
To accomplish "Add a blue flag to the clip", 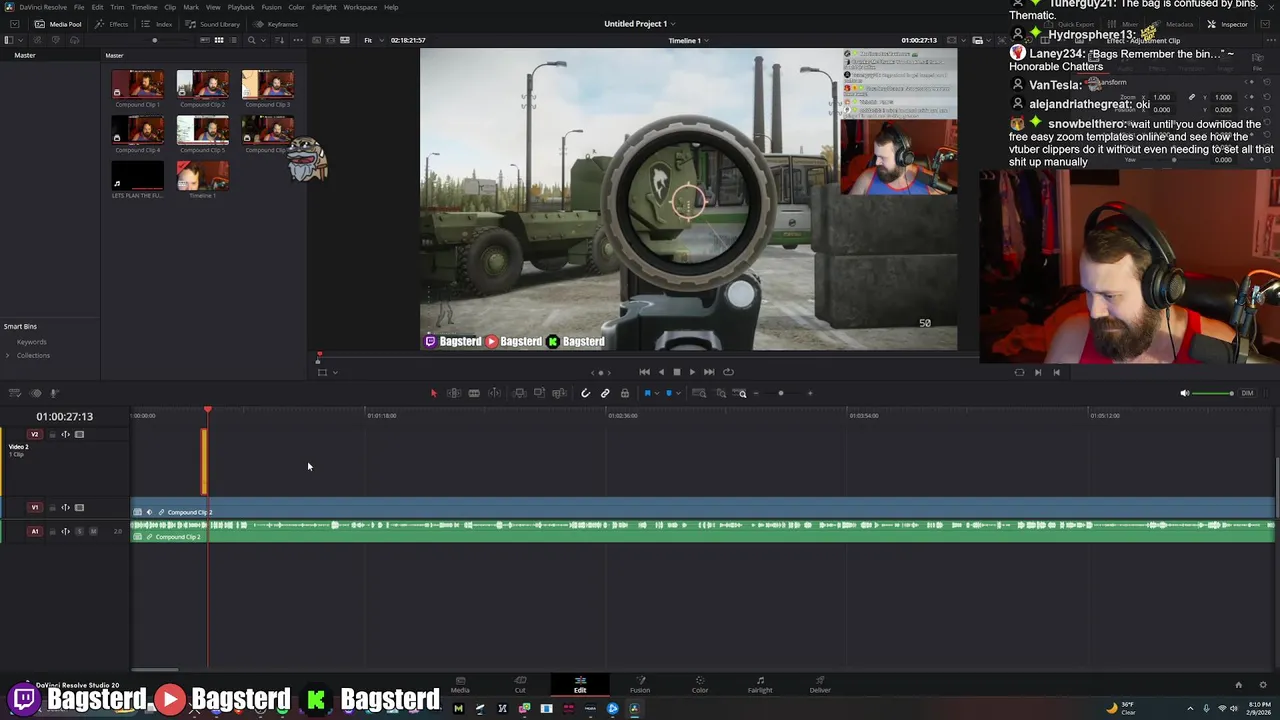I will (x=647, y=393).
